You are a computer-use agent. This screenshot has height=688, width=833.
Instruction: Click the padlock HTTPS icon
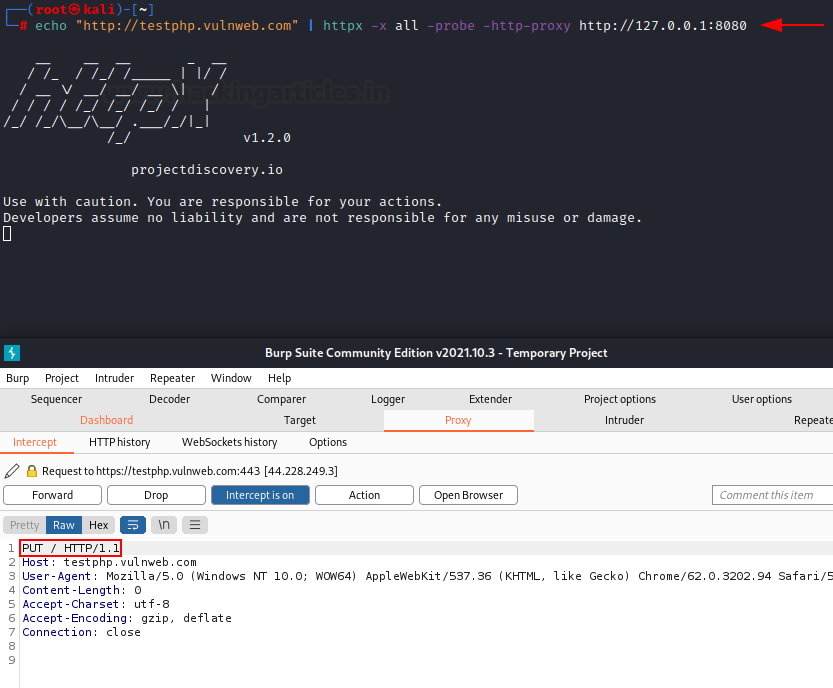[x=32, y=471]
